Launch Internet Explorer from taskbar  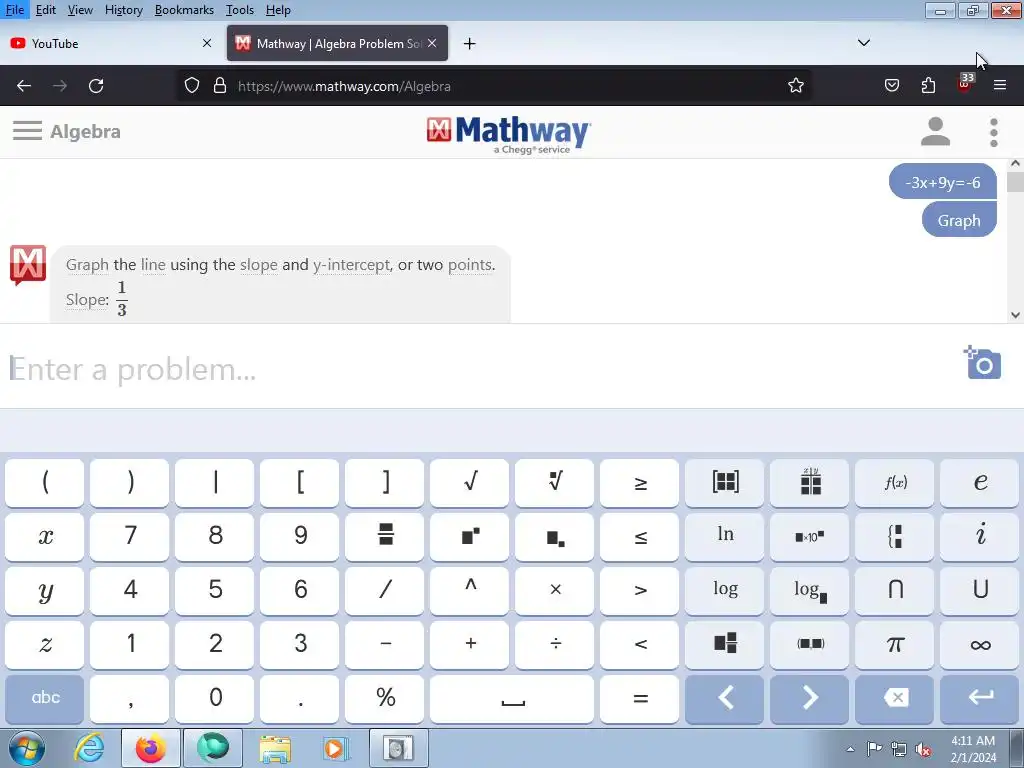(88, 748)
